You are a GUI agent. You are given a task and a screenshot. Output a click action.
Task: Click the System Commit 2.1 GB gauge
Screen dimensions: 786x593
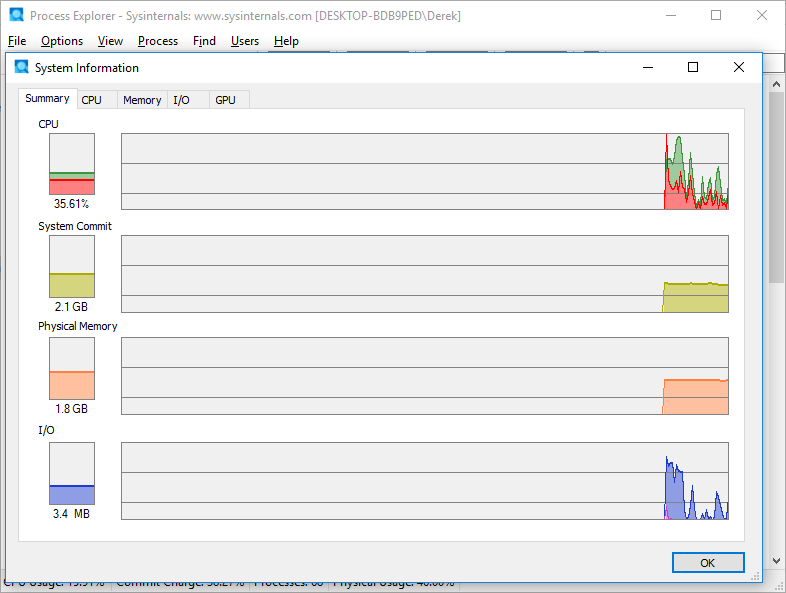point(72,266)
